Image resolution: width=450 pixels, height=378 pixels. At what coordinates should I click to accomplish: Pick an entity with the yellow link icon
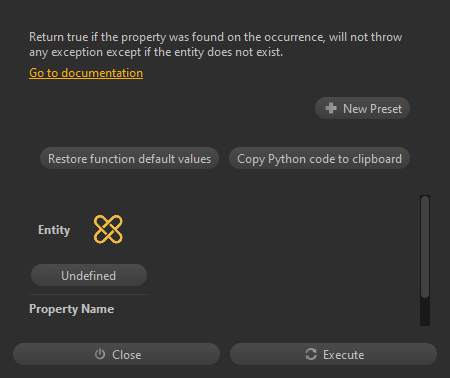click(x=108, y=229)
